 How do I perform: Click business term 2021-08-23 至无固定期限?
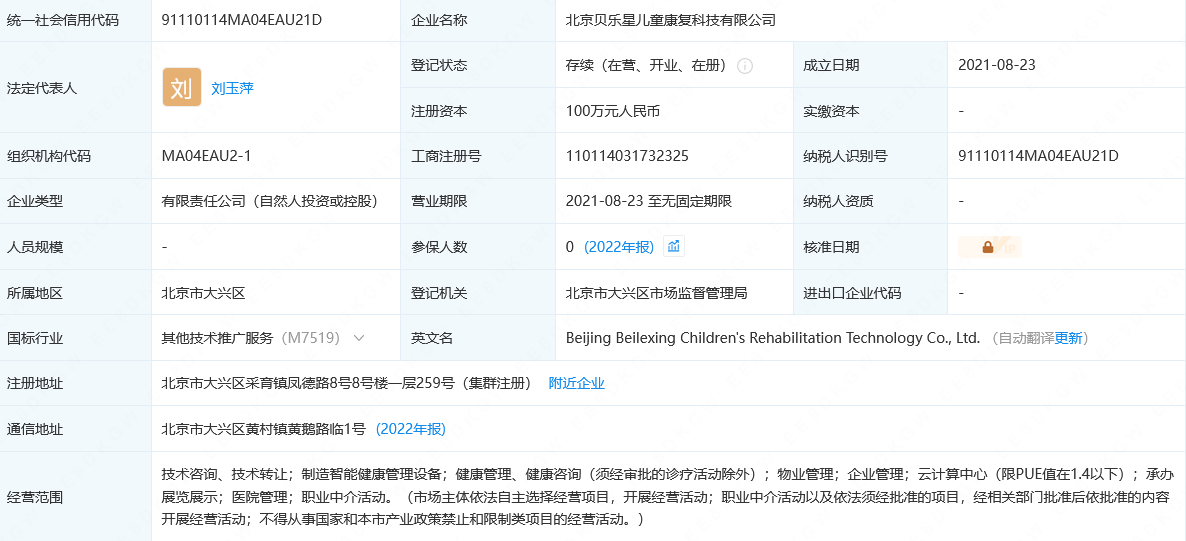[648, 201]
